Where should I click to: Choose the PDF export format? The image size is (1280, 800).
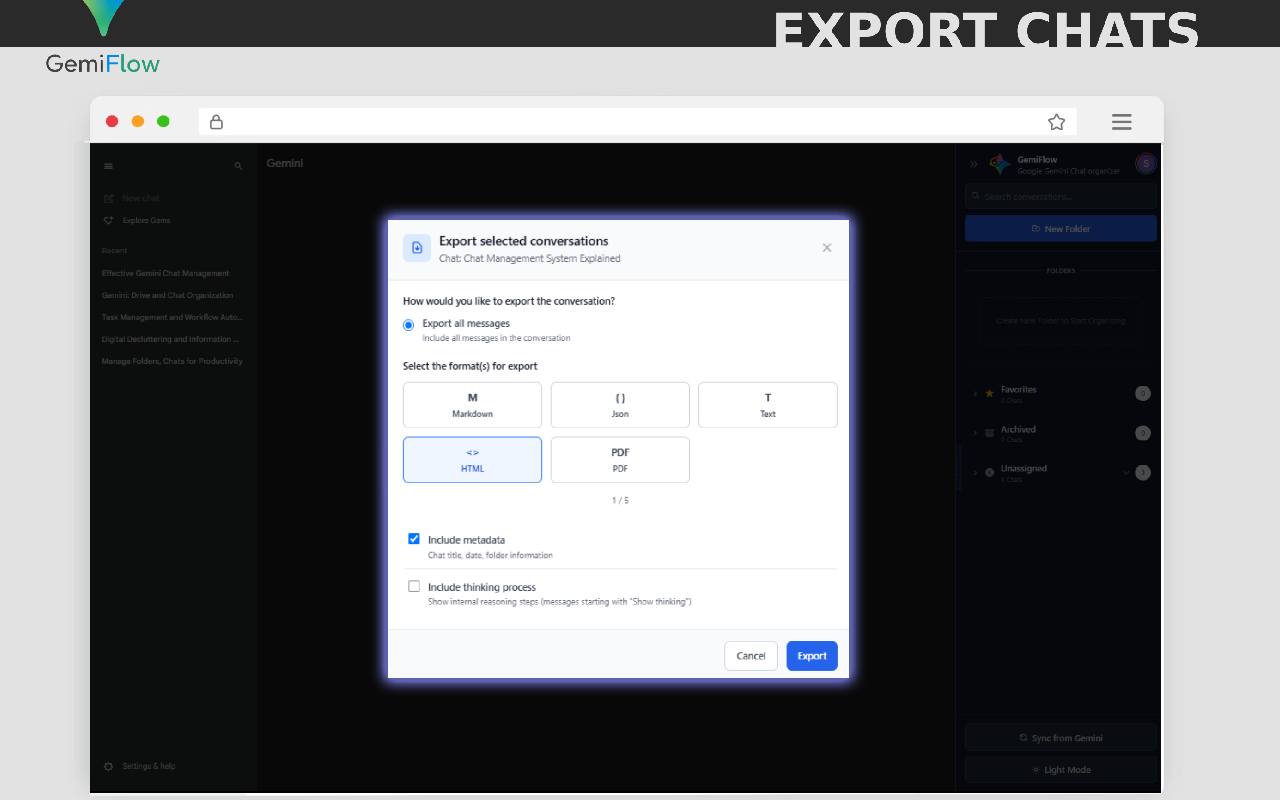point(620,460)
